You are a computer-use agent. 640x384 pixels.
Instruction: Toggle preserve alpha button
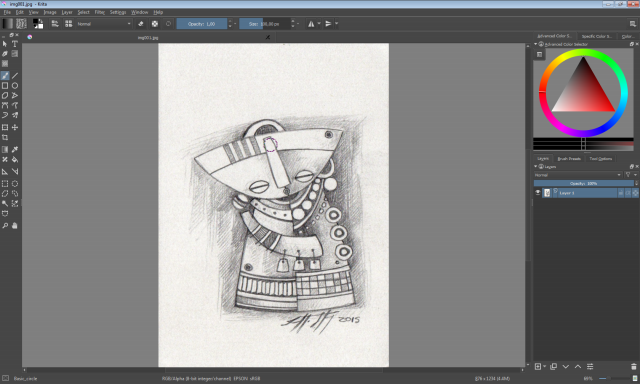click(x=155, y=24)
